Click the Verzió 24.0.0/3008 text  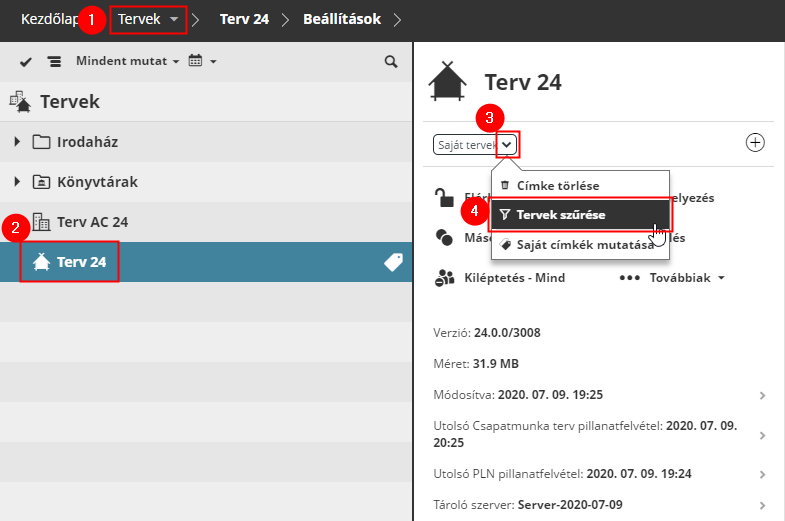(487, 333)
